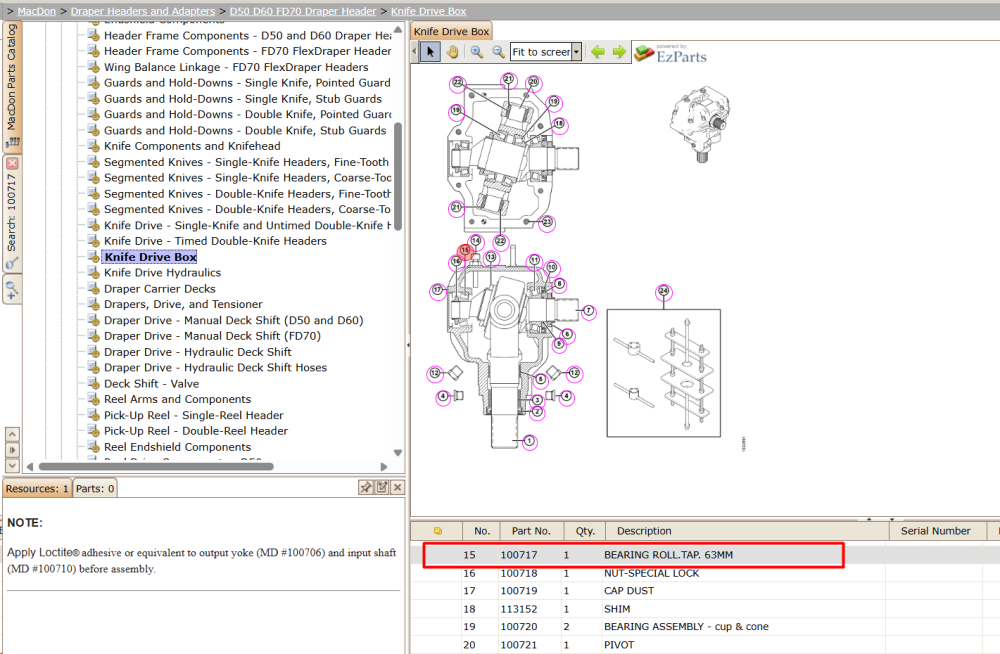Click callout 24 on the shim kit diagram

664,292
